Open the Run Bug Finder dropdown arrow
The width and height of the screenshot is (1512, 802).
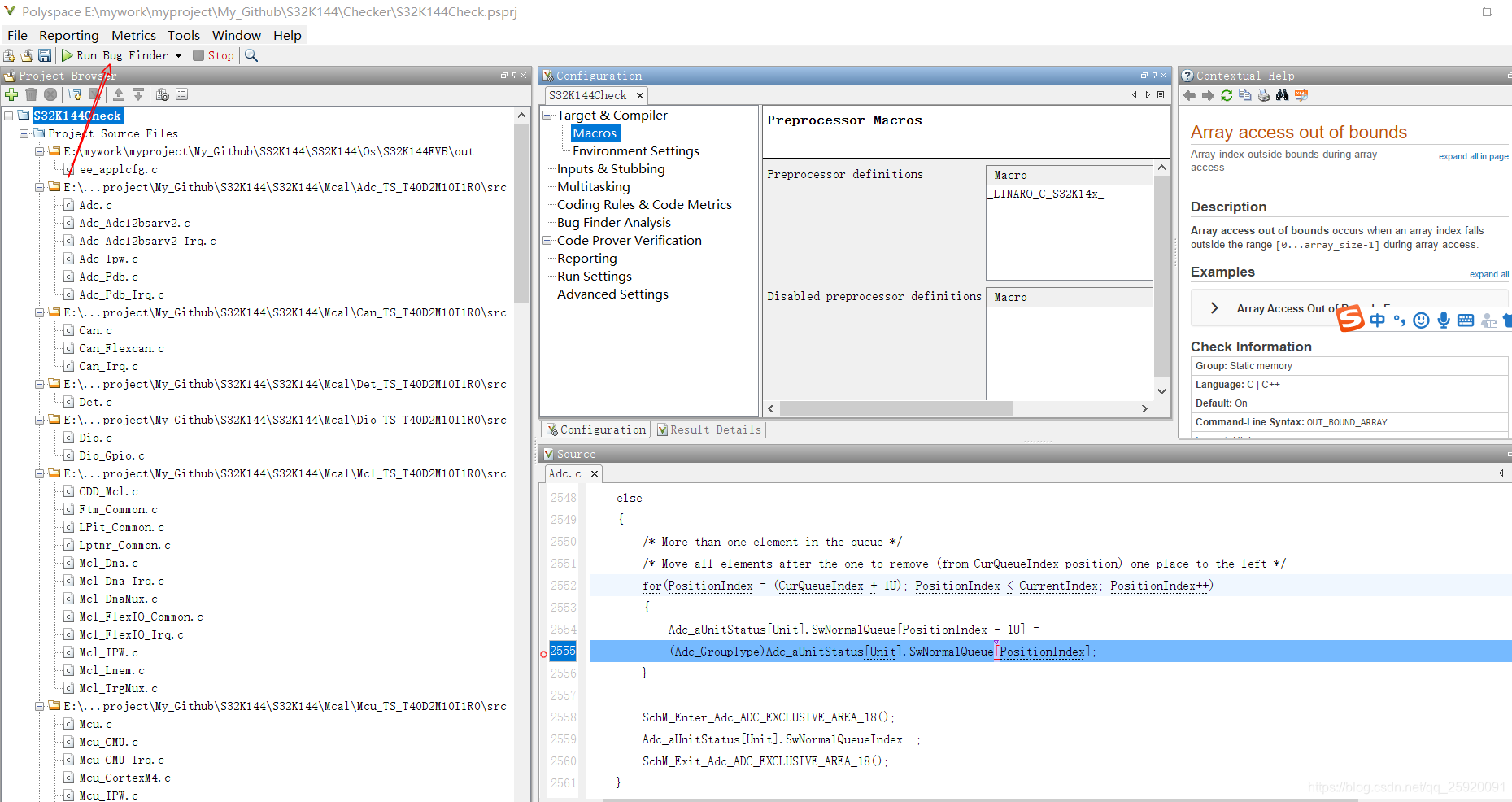pyautogui.click(x=178, y=55)
